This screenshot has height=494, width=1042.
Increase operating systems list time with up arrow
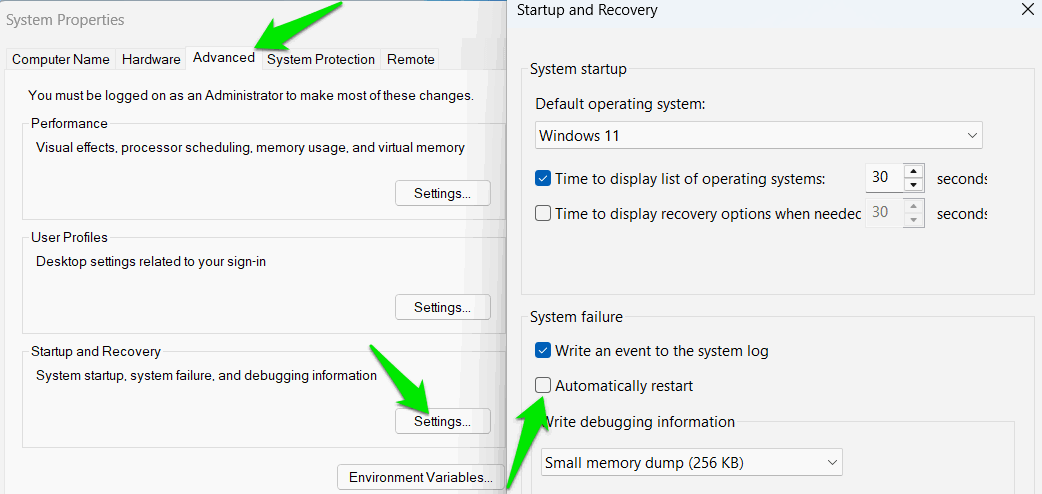click(x=914, y=171)
